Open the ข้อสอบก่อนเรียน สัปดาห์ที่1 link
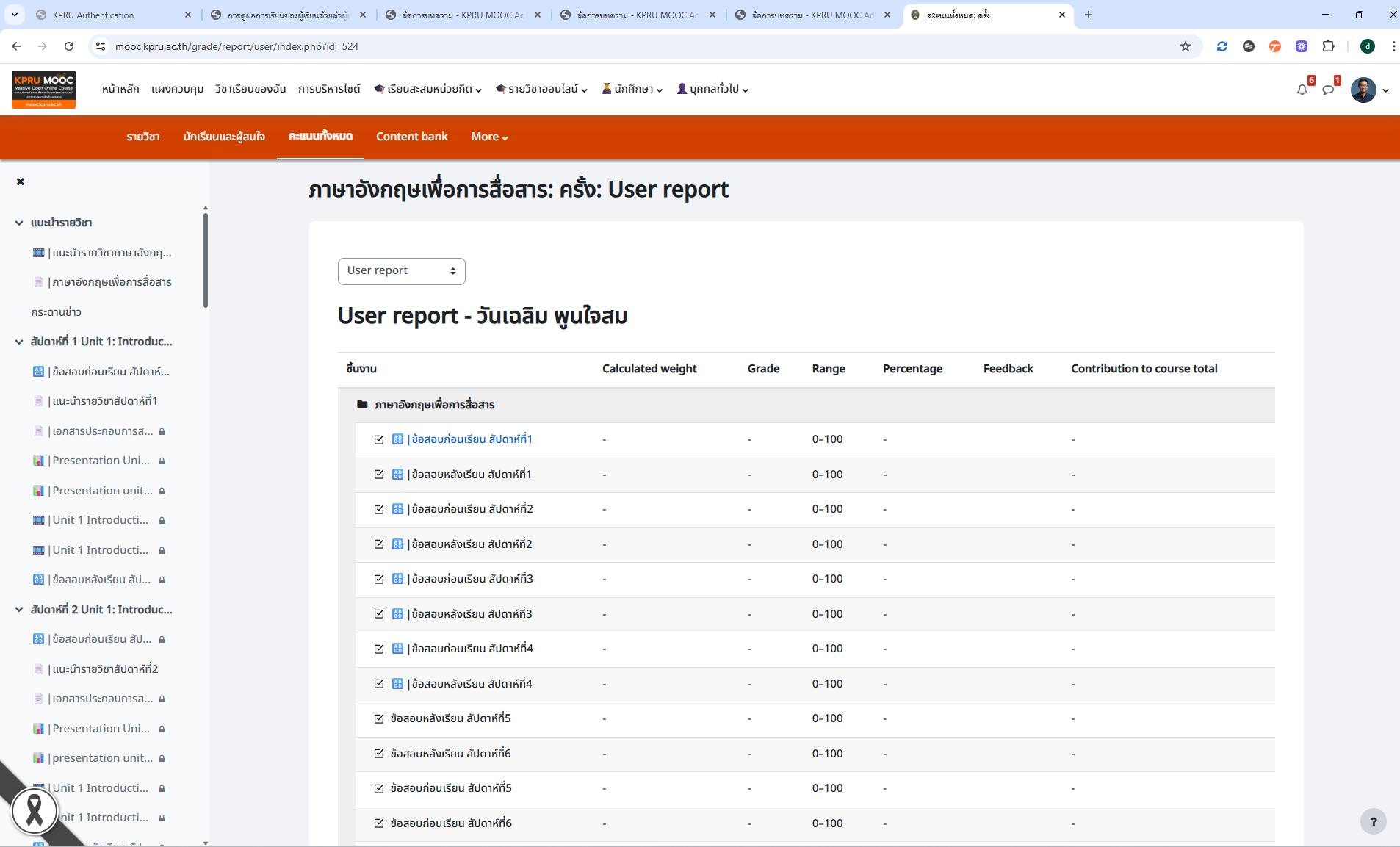Viewport: 1400px width, 847px height. [472, 439]
